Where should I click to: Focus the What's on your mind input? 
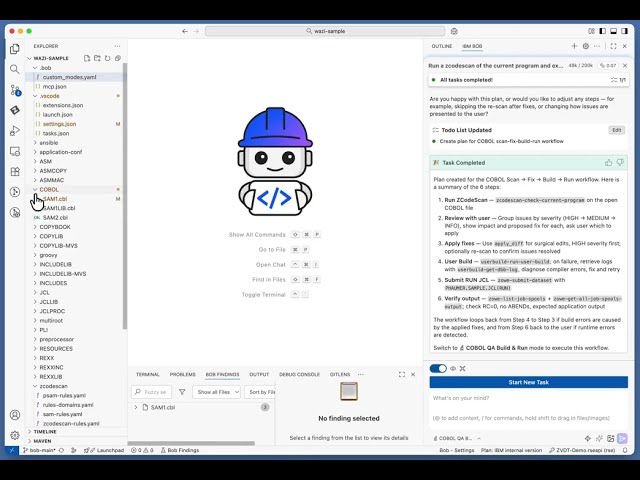pyautogui.click(x=529, y=407)
